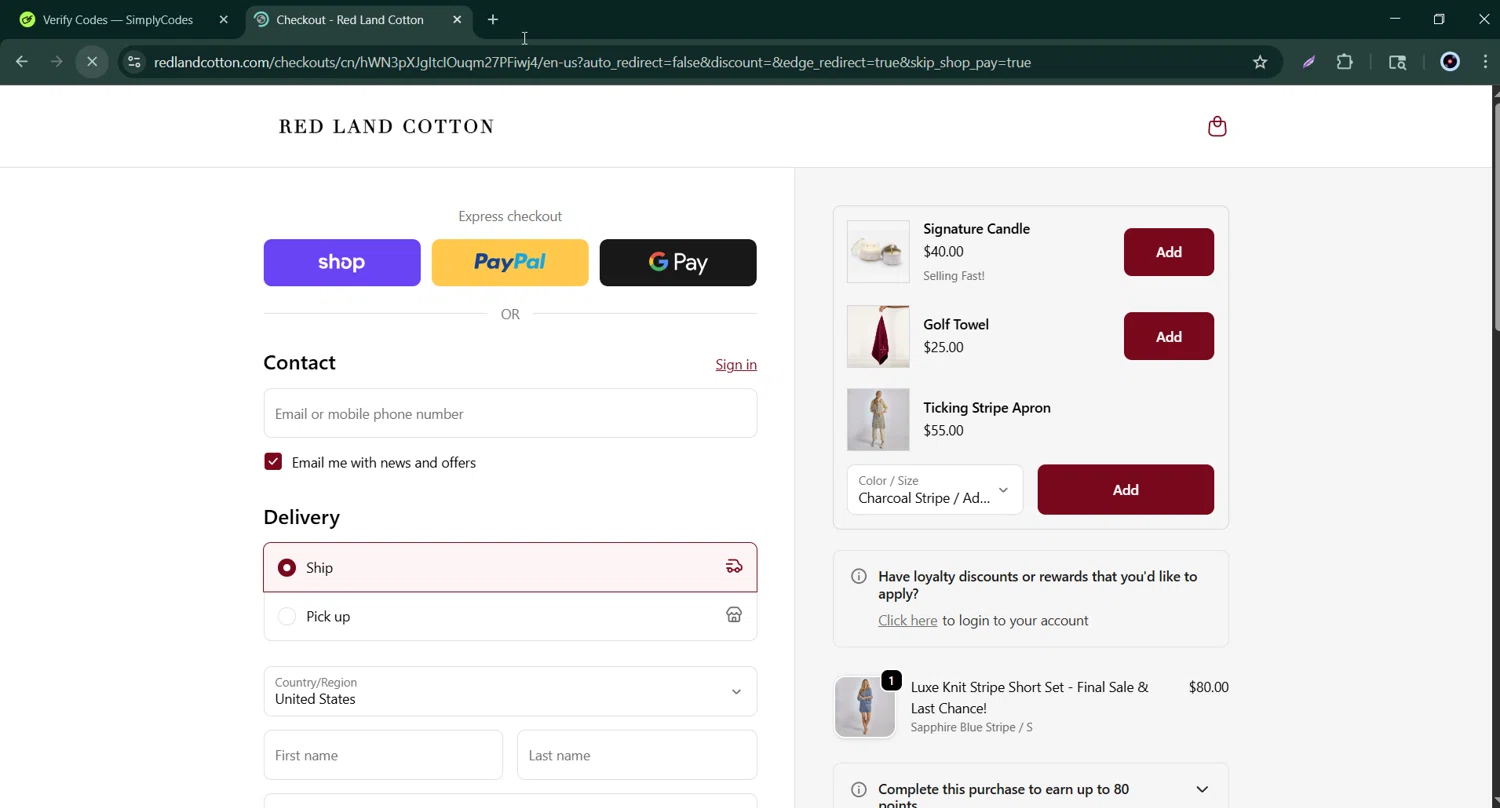Click the browser back arrow
The width and height of the screenshot is (1500, 808).
coord(22,62)
